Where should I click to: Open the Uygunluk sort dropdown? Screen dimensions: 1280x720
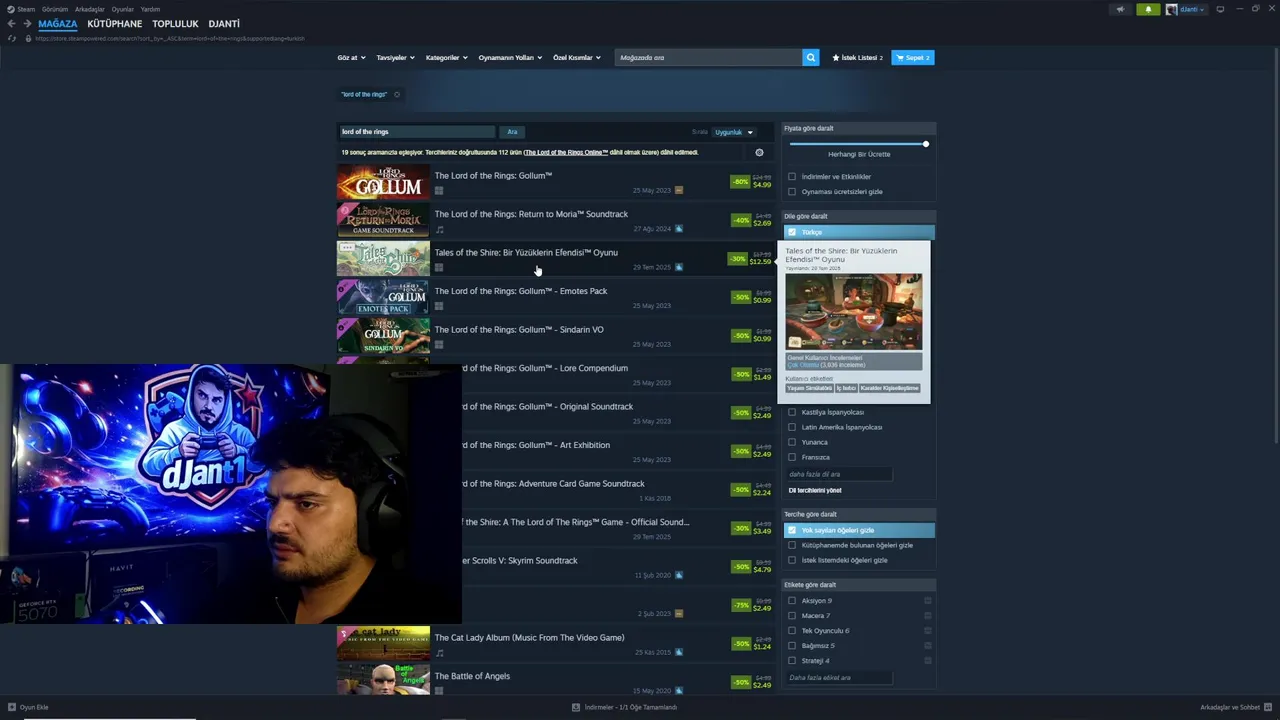734,132
